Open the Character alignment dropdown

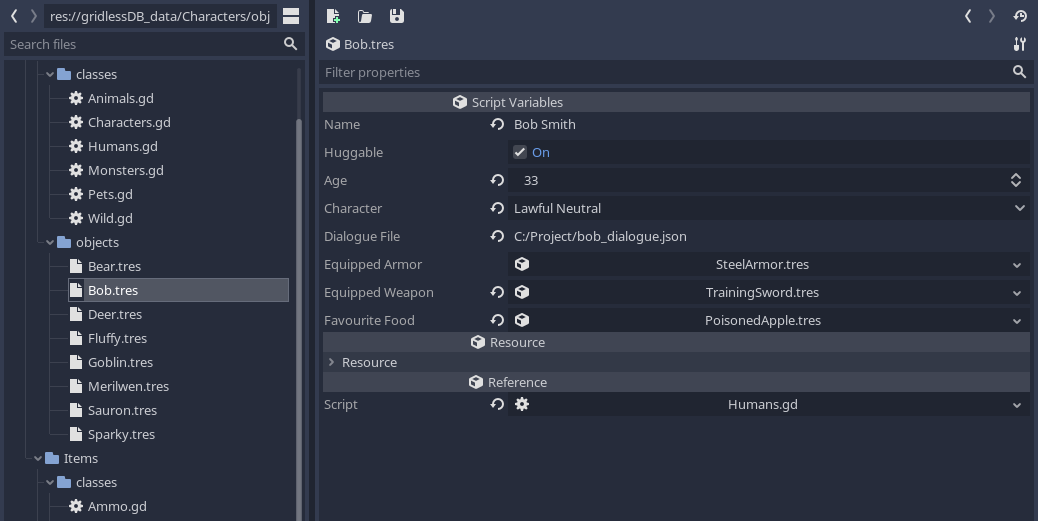(x=1019, y=209)
